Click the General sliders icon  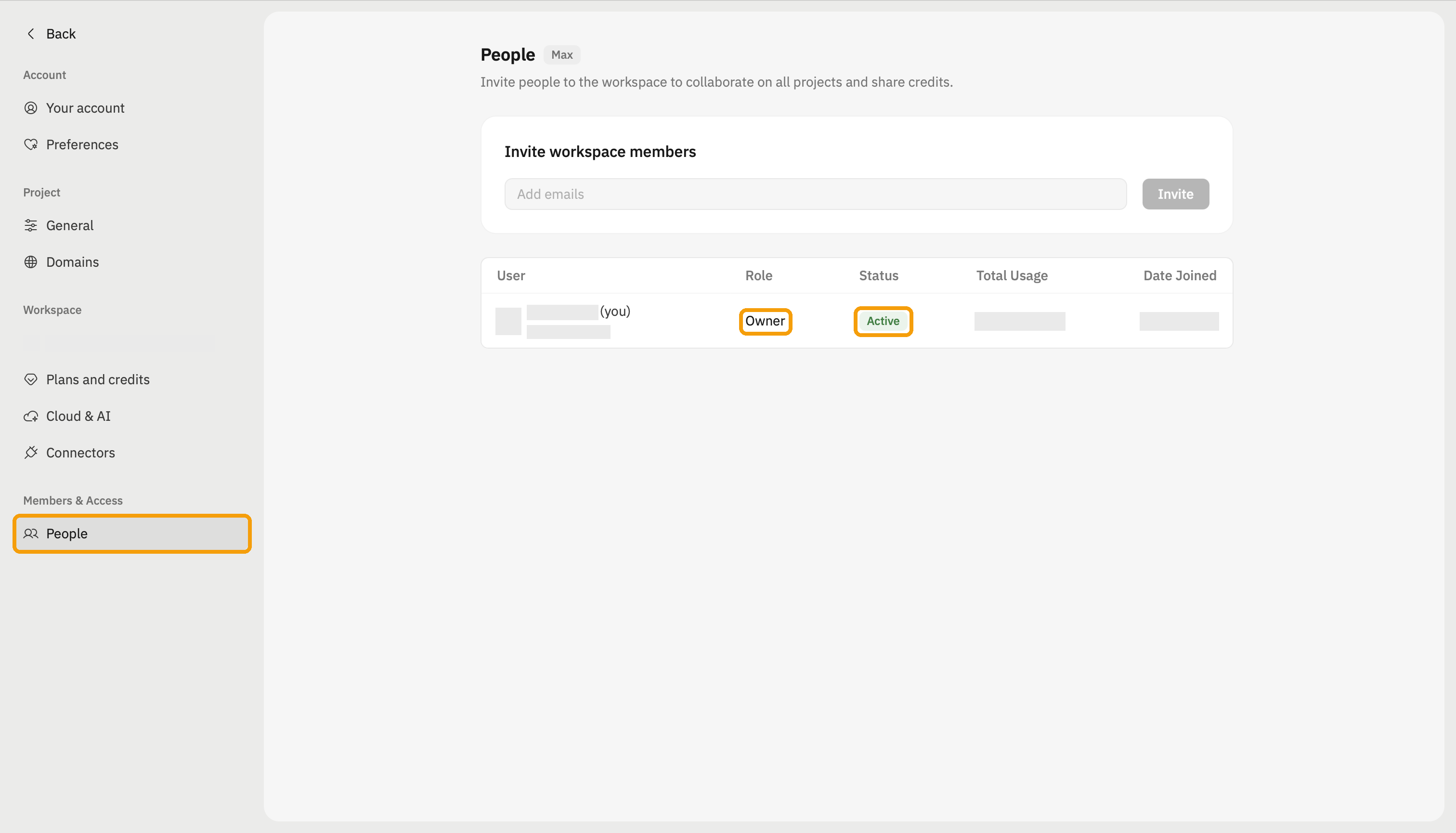coord(31,225)
